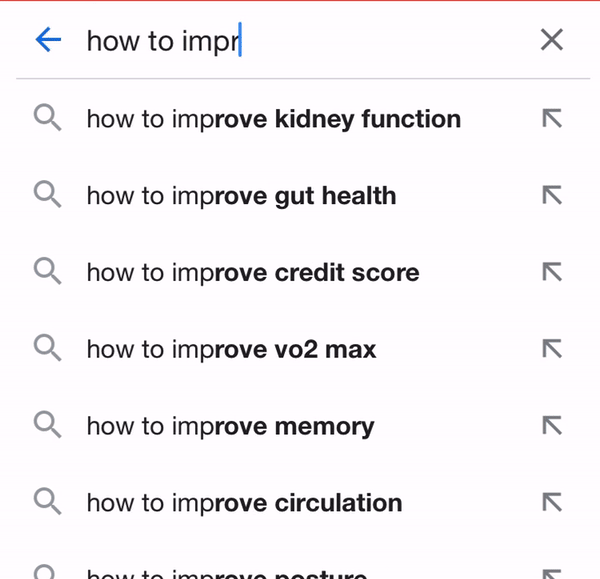Fill query using gut health arrow icon

pyautogui.click(x=552, y=195)
